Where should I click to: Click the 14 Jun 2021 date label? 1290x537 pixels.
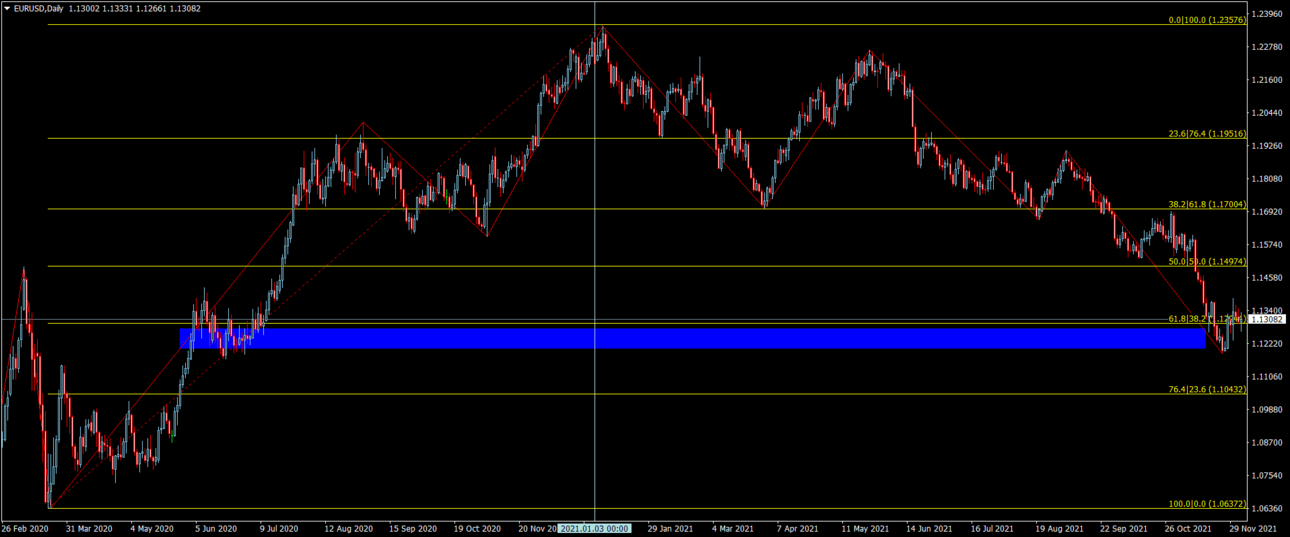coord(930,528)
